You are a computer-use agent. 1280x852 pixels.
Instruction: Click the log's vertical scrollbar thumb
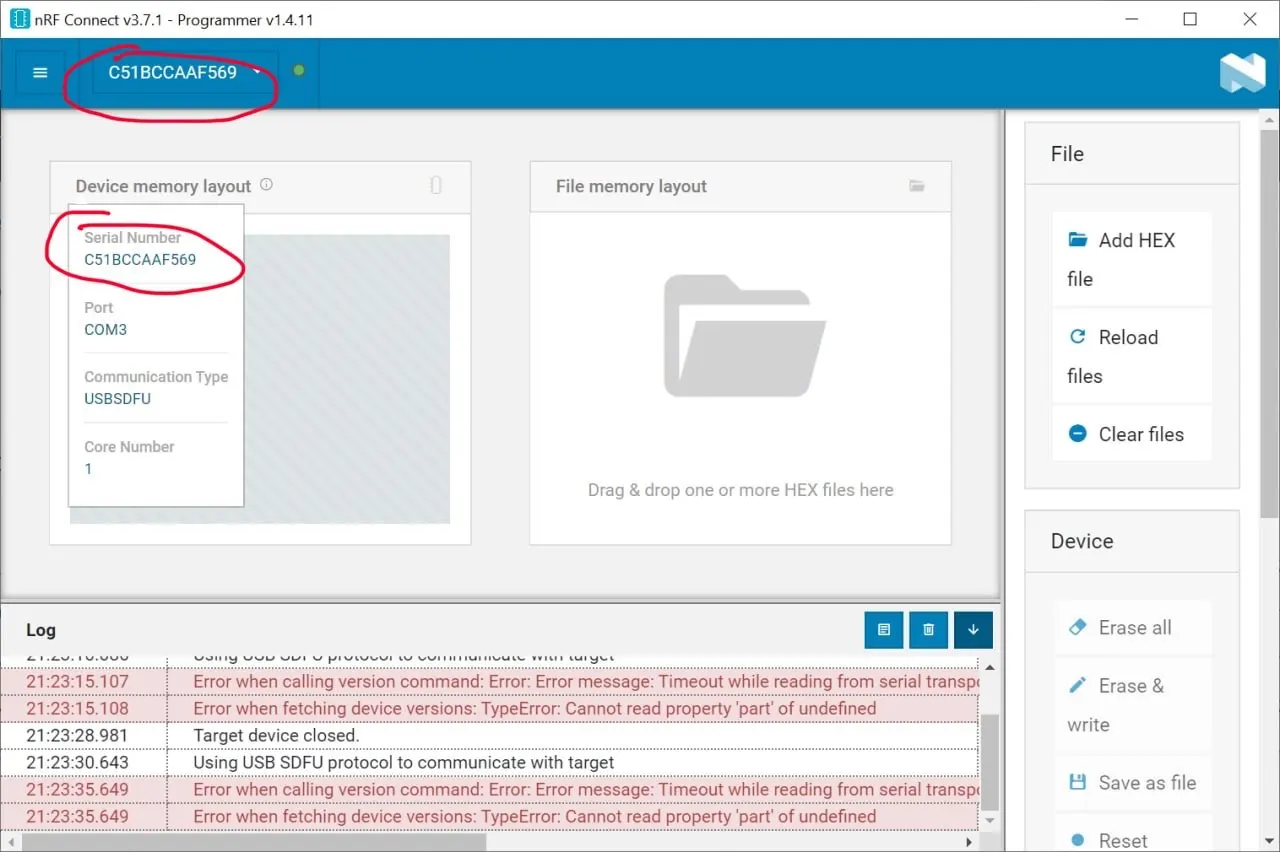pos(989,762)
